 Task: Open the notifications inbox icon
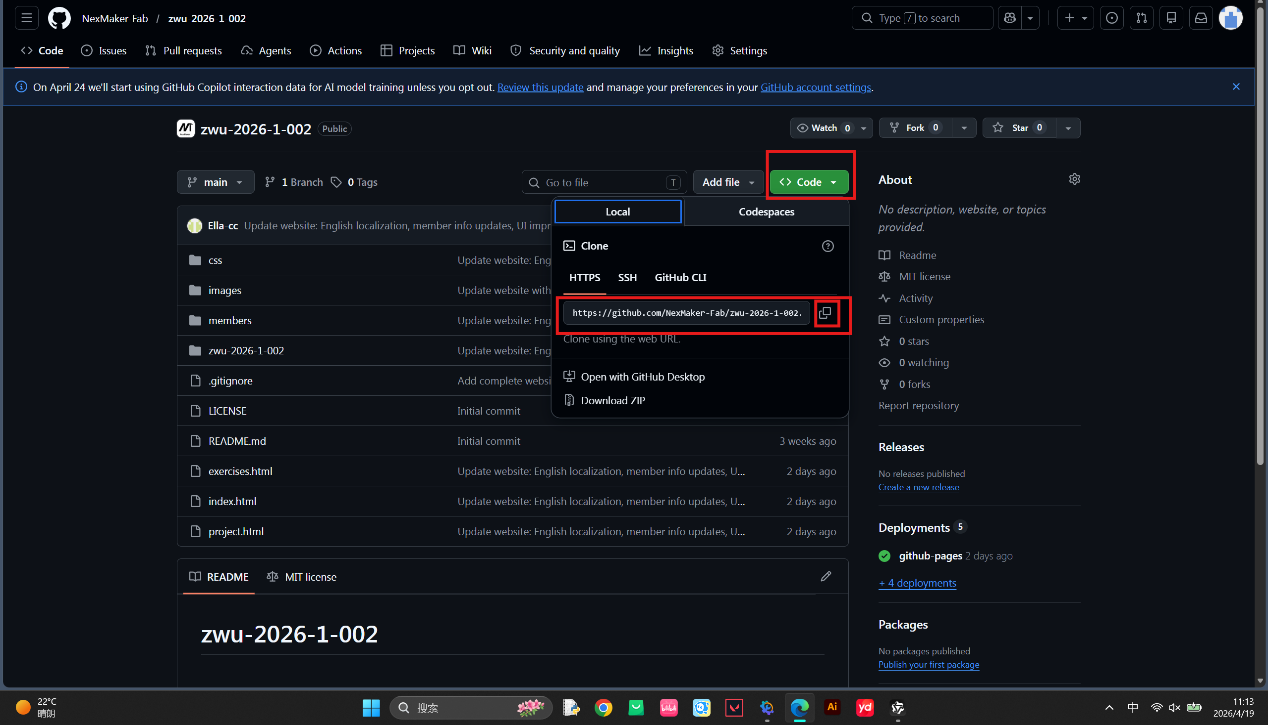click(1201, 18)
